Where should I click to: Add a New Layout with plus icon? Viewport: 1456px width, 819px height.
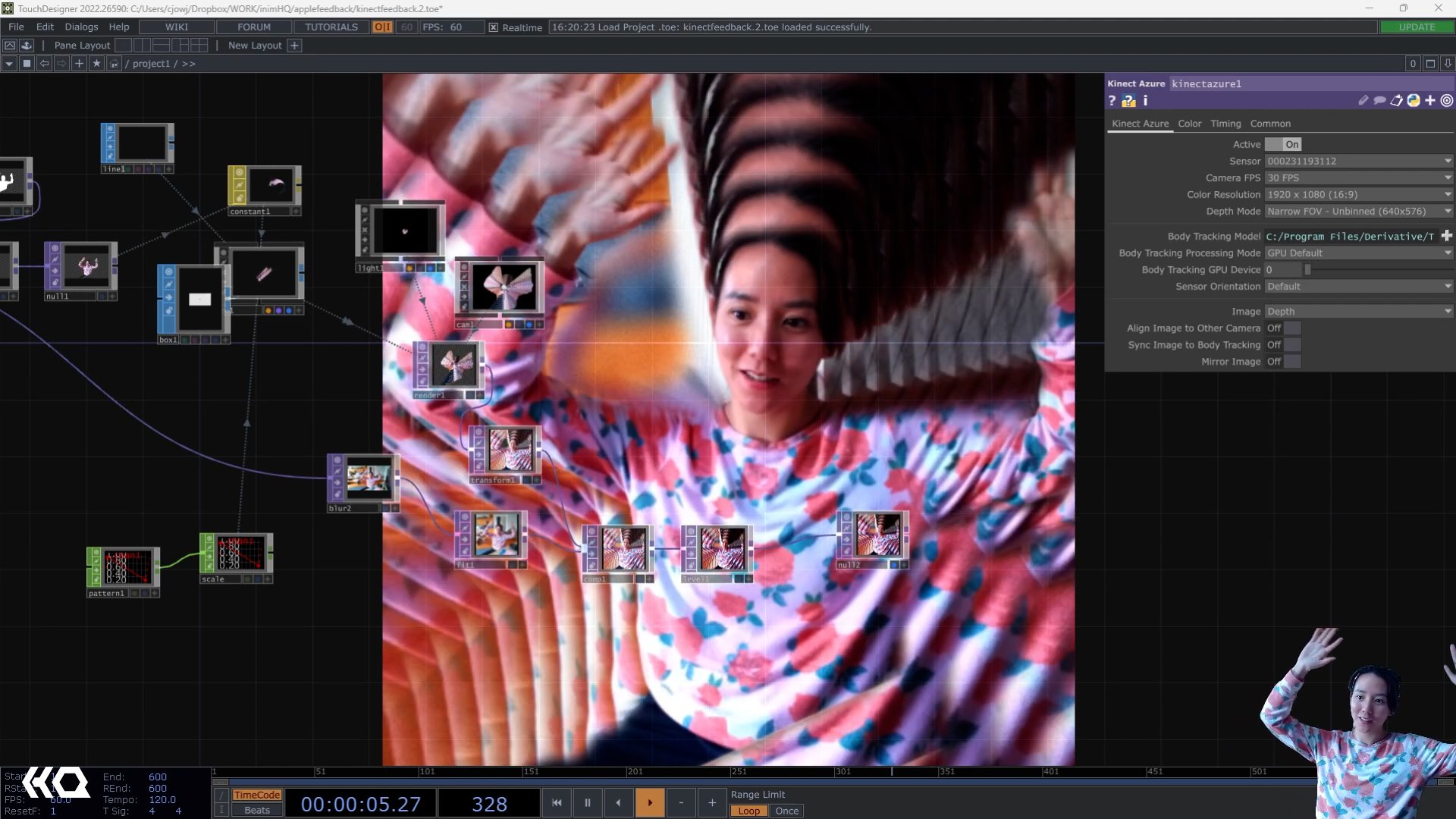click(x=295, y=45)
